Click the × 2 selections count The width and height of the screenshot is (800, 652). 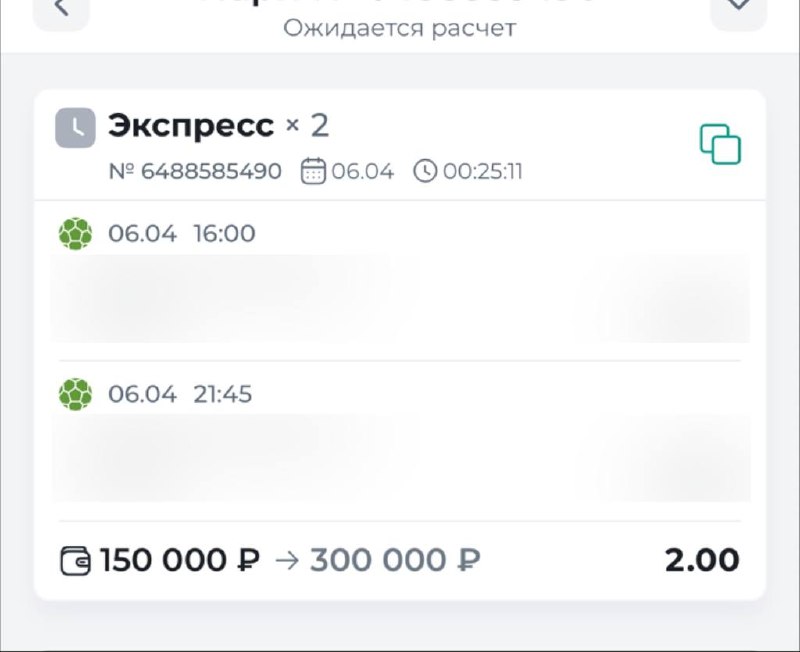(x=307, y=126)
